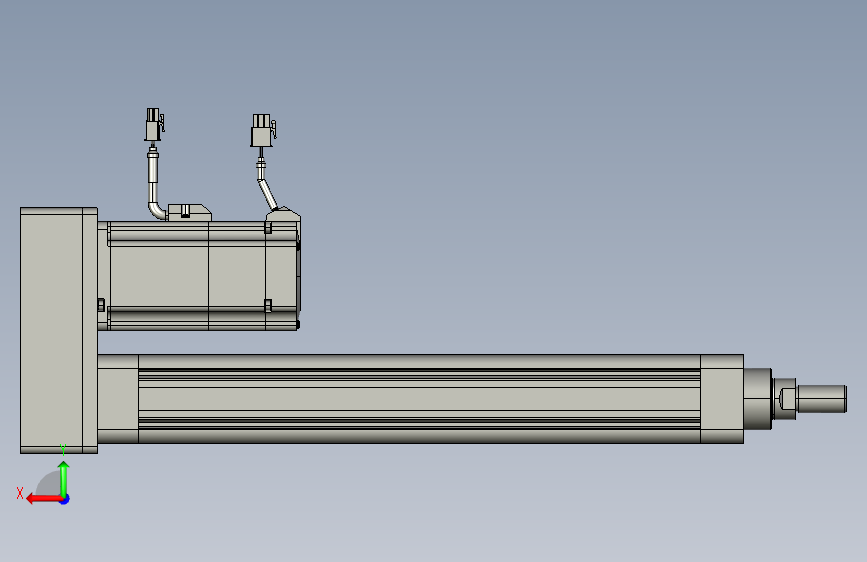Select the left cable connector plug above the motor
Viewport: 867px width, 562px height.
point(154,124)
